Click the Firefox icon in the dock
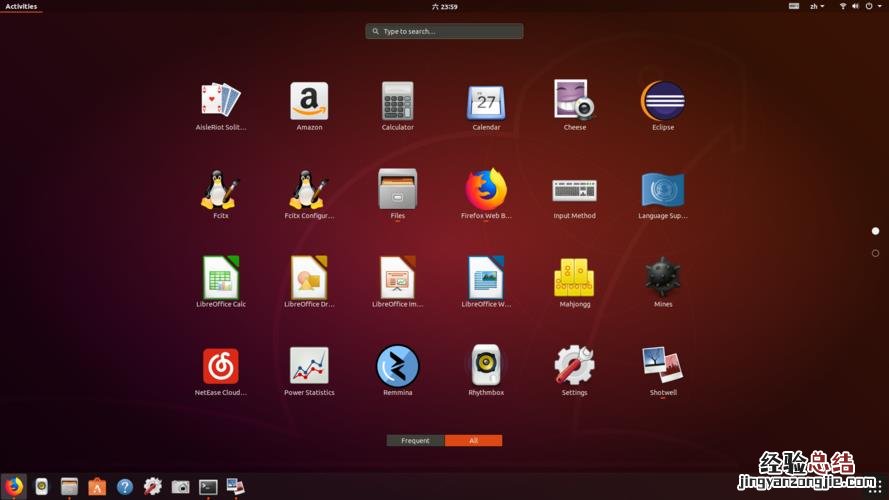 [x=14, y=486]
